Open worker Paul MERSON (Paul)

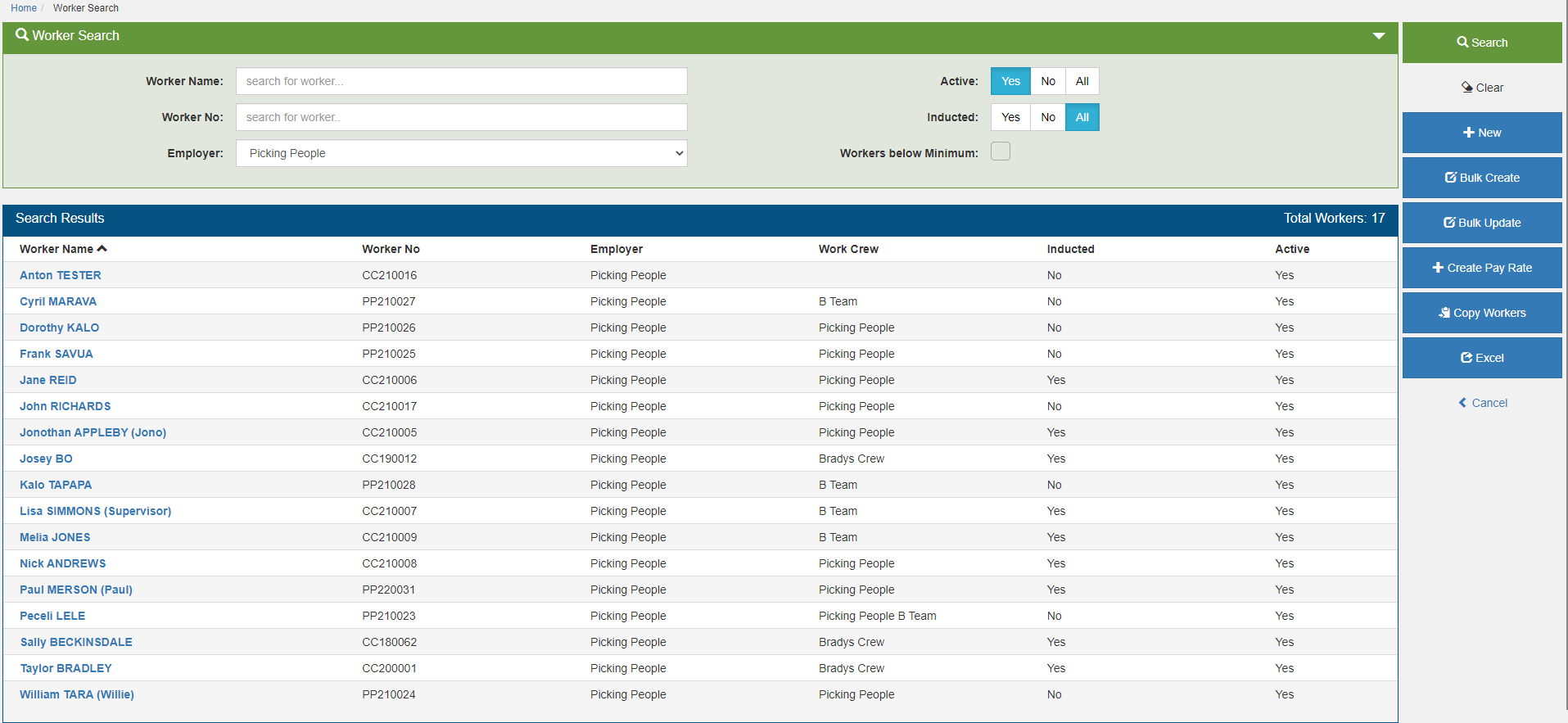[76, 590]
